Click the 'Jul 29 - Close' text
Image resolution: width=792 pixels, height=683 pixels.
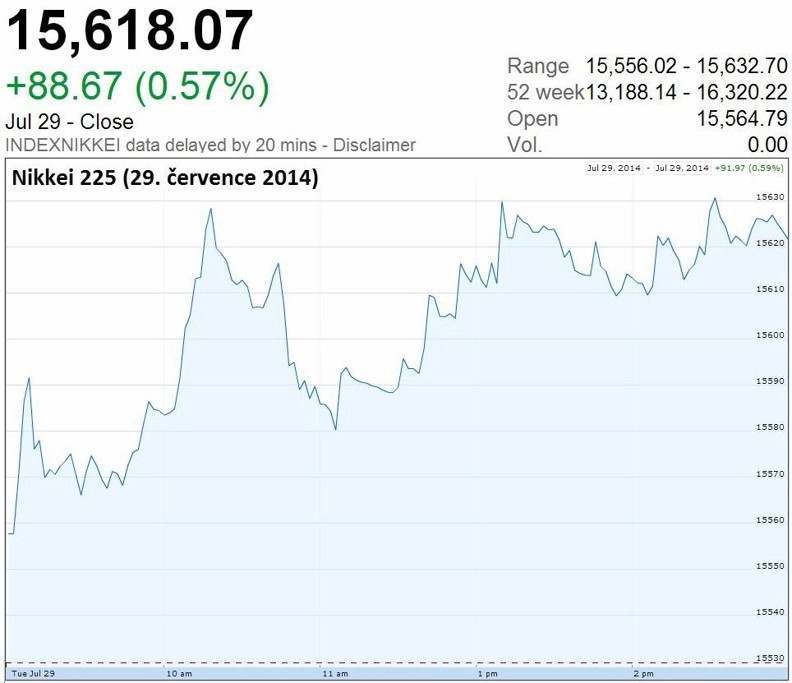click(70, 122)
